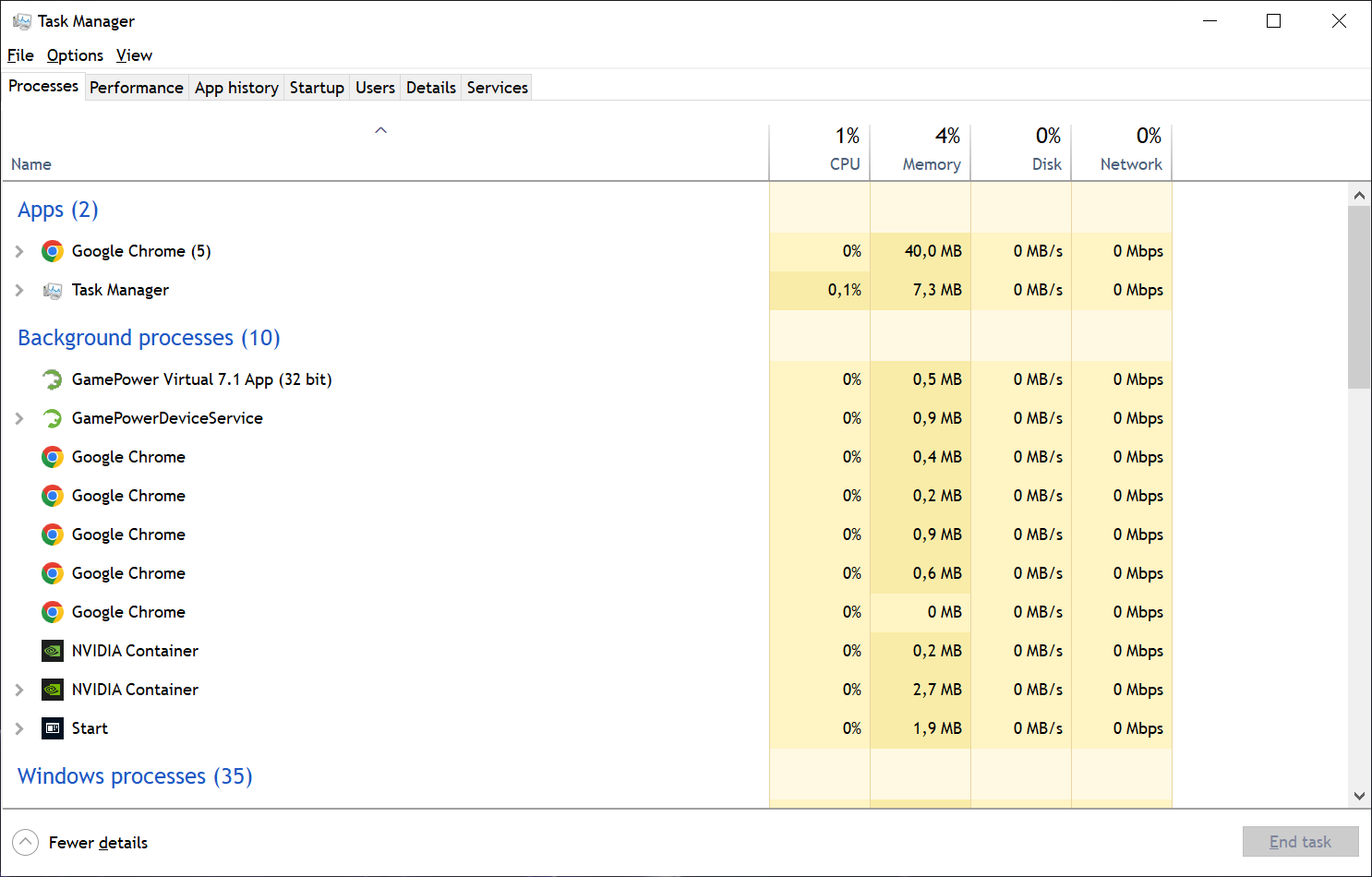
Task: Click the NVIDIA Container icon with 0,2 MB memory
Action: (x=53, y=651)
